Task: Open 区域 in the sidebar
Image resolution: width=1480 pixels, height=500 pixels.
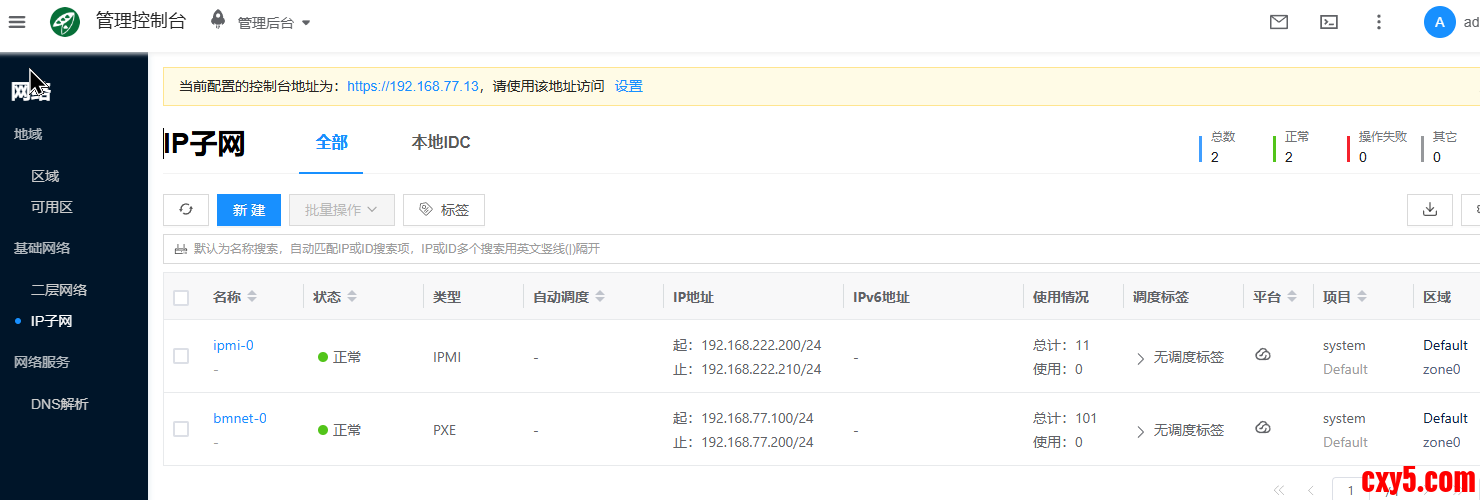Action: 45,176
